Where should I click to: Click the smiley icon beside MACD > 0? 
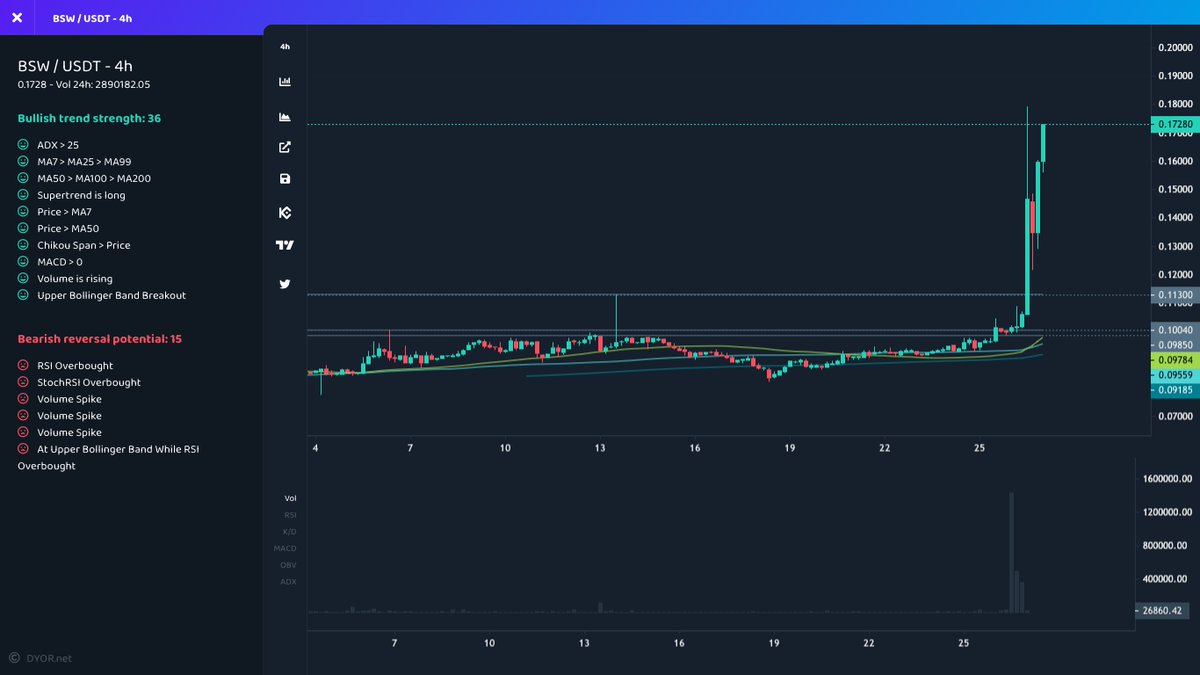point(23,262)
